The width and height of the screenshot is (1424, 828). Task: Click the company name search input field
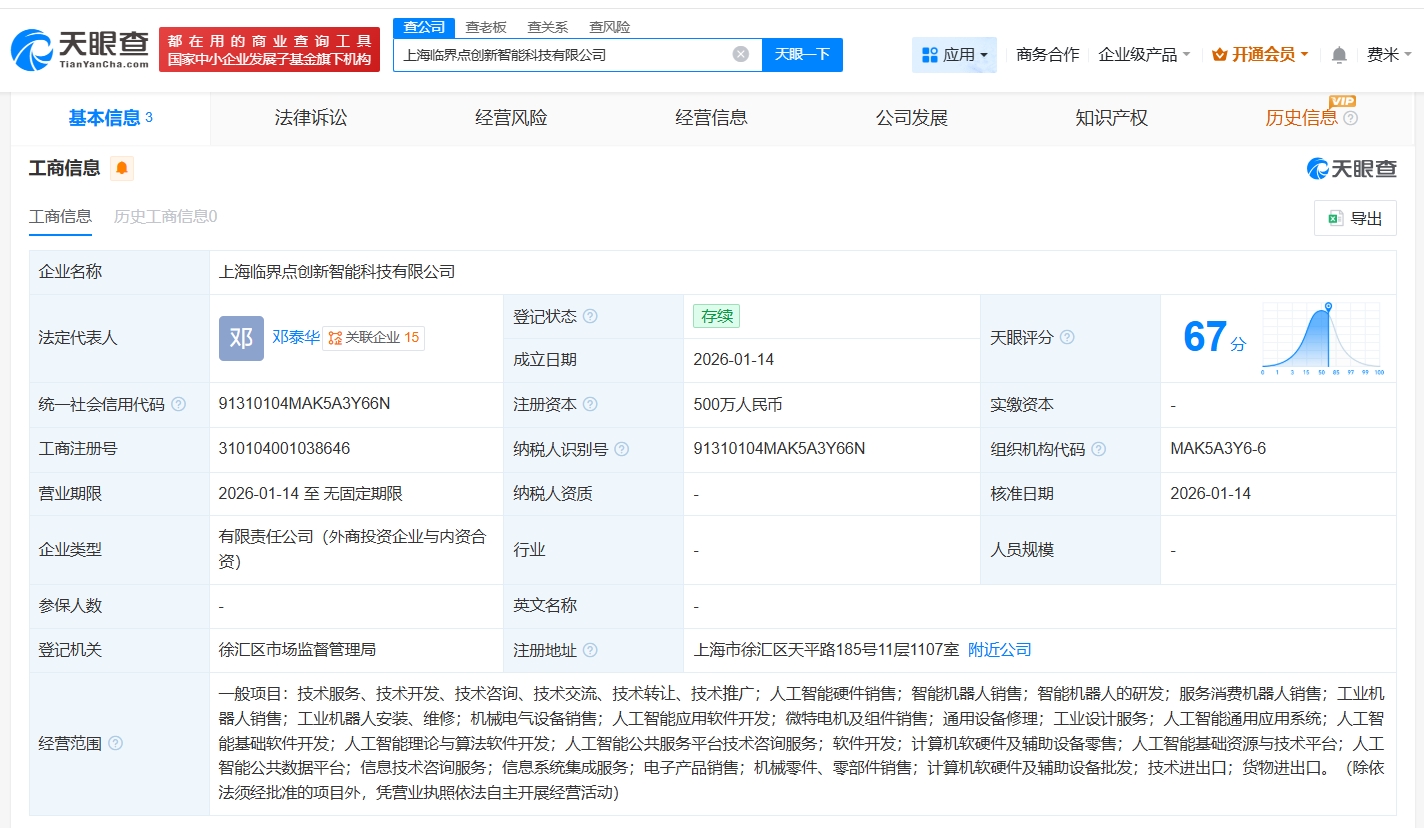coord(560,54)
